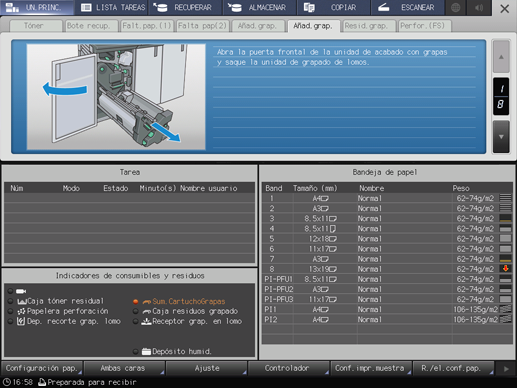Click tray 8 paper level indicator

[505, 269]
